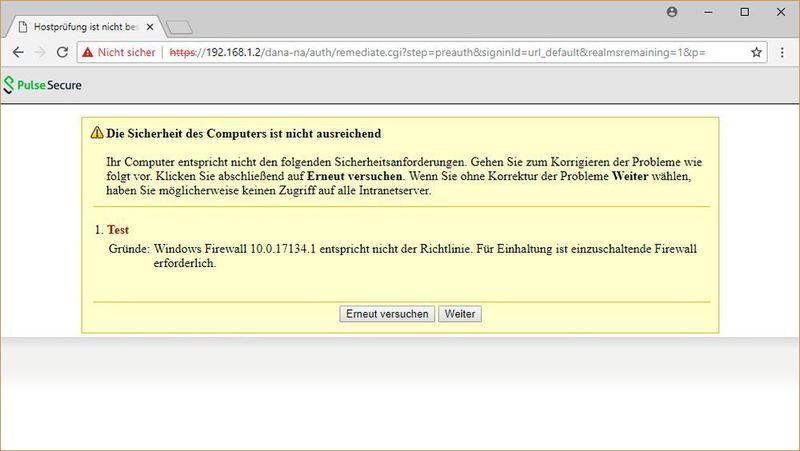Click the 'Weiter' button

tap(460, 314)
